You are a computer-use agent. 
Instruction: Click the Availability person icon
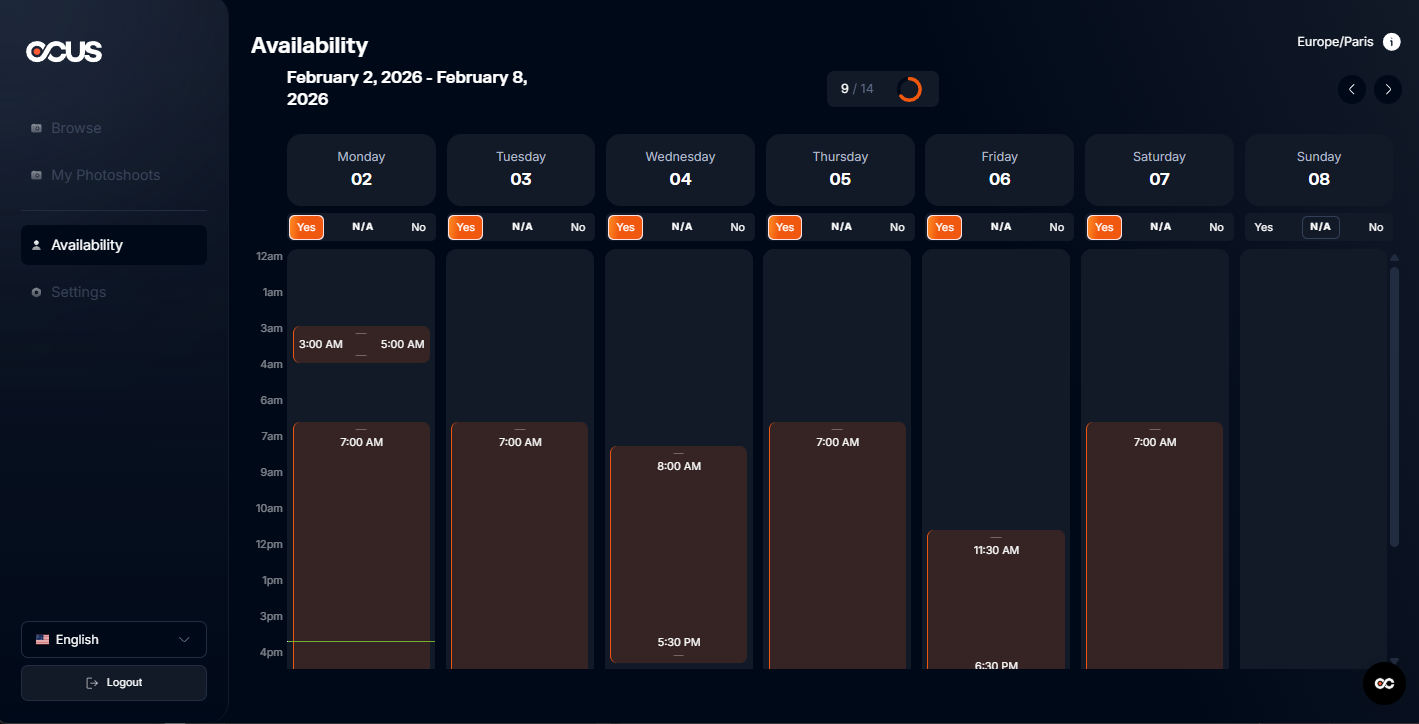tap(37, 245)
